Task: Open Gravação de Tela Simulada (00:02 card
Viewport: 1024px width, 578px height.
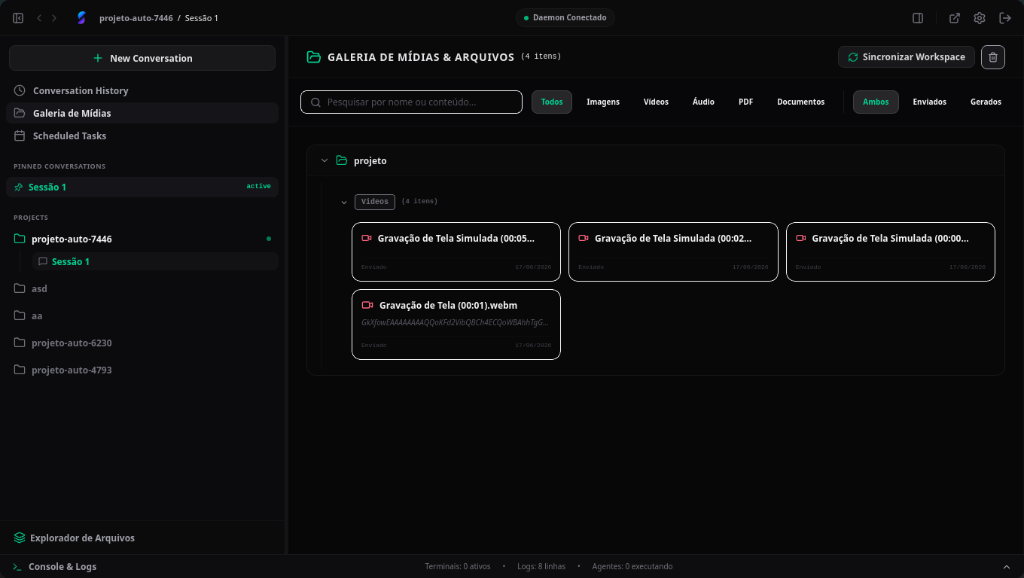Action: (673, 252)
